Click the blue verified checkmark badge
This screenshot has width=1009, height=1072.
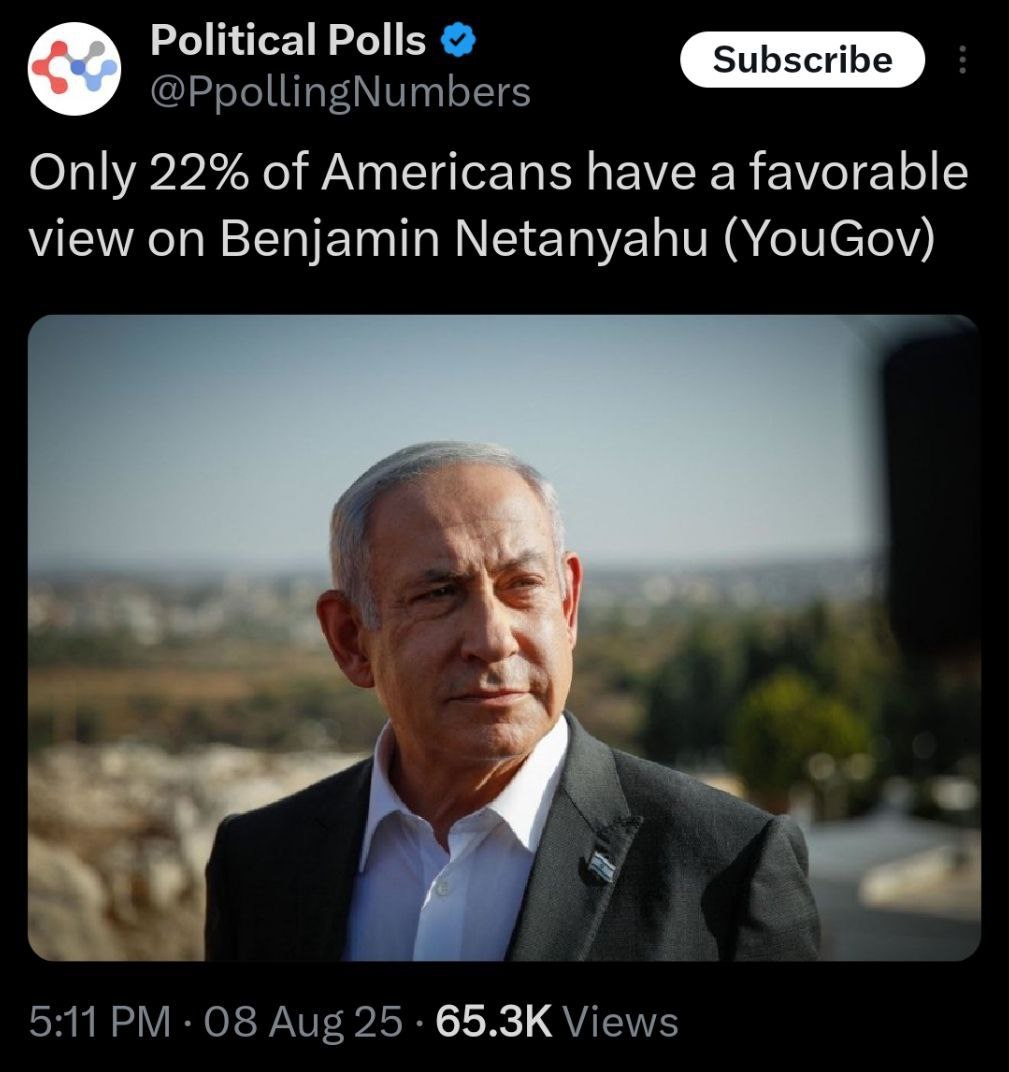(458, 40)
